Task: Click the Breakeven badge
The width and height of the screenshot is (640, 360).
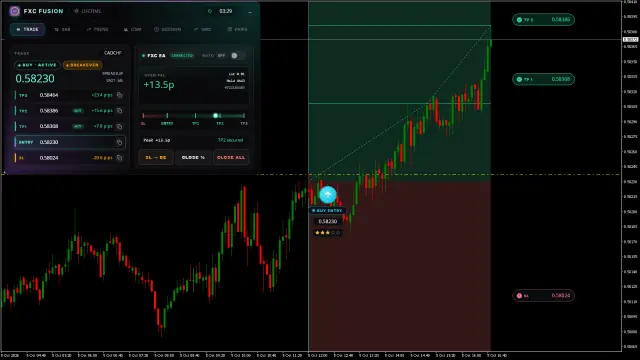Action: 82,65
